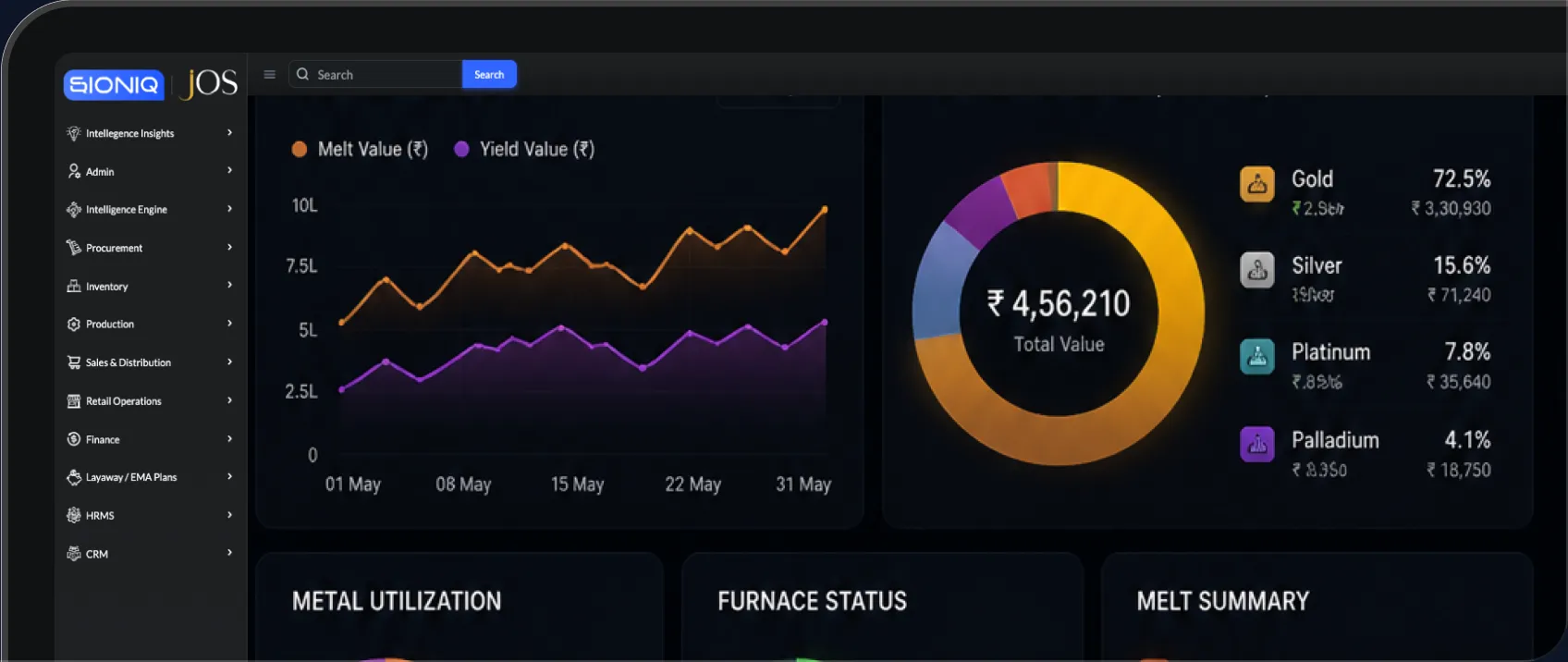Click the Platinum metal icon
Screen dimensions: 1568x662
tap(1257, 357)
